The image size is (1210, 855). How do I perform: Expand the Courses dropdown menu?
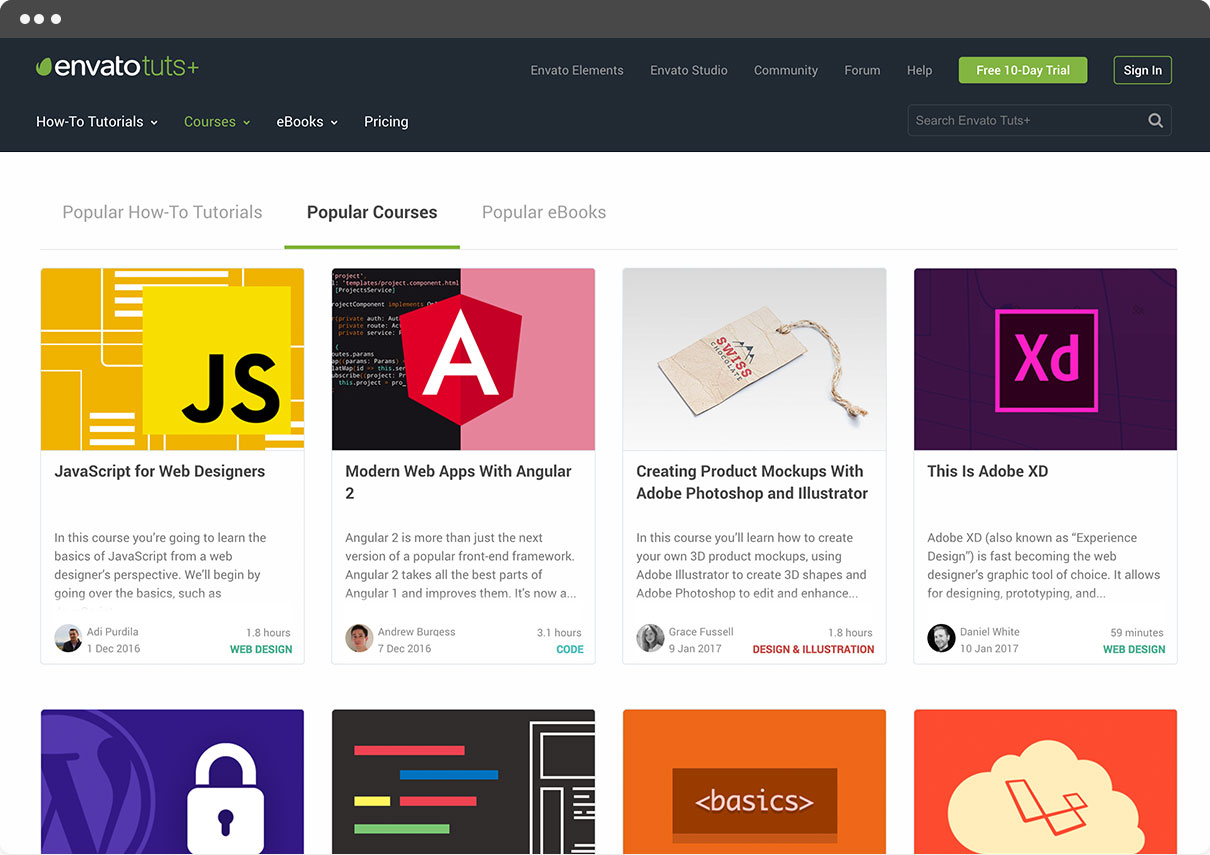[x=216, y=122]
